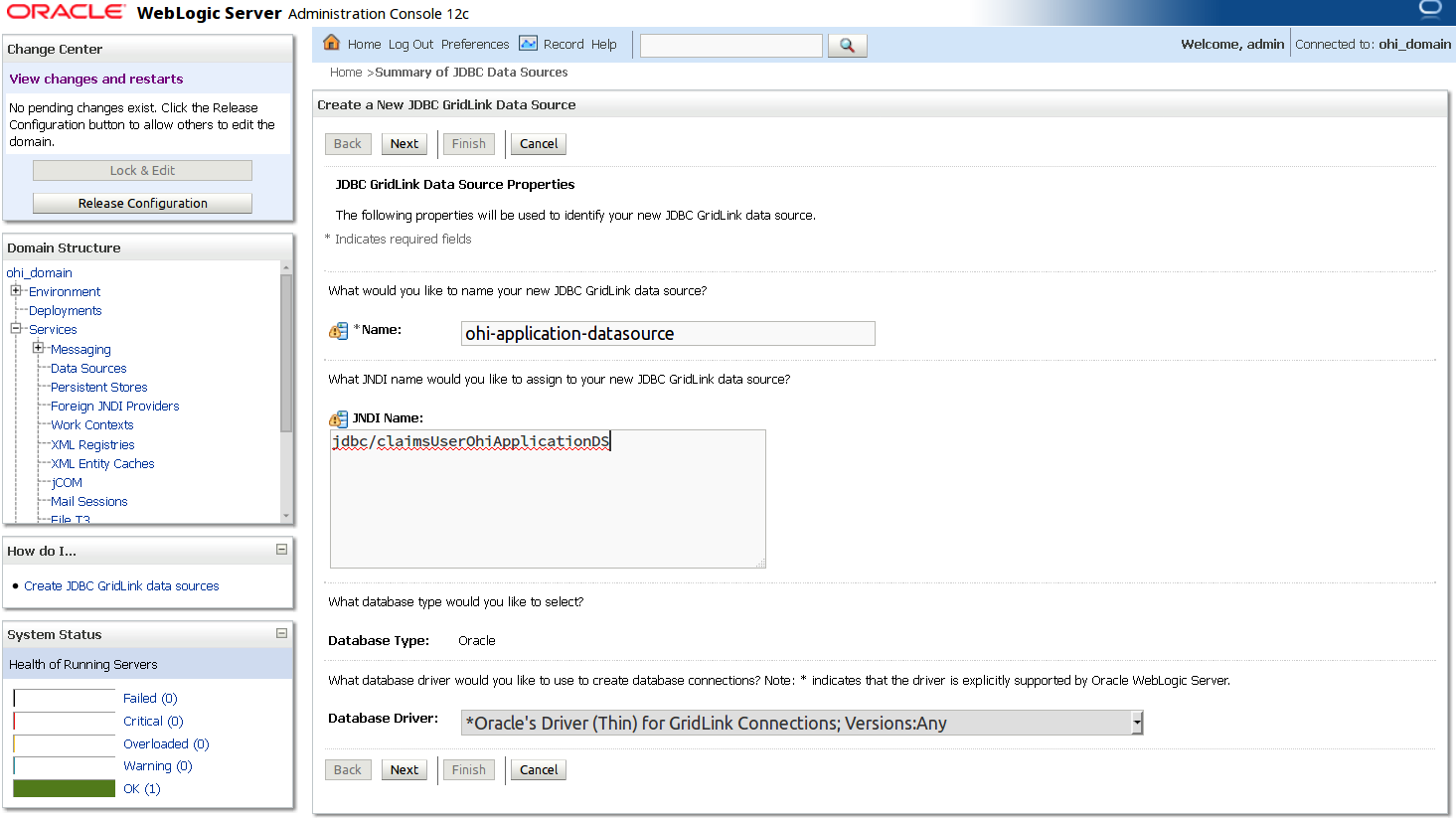The width and height of the screenshot is (1456, 820).
Task: Click the OK (1) server status link
Action: pyautogui.click(x=141, y=789)
